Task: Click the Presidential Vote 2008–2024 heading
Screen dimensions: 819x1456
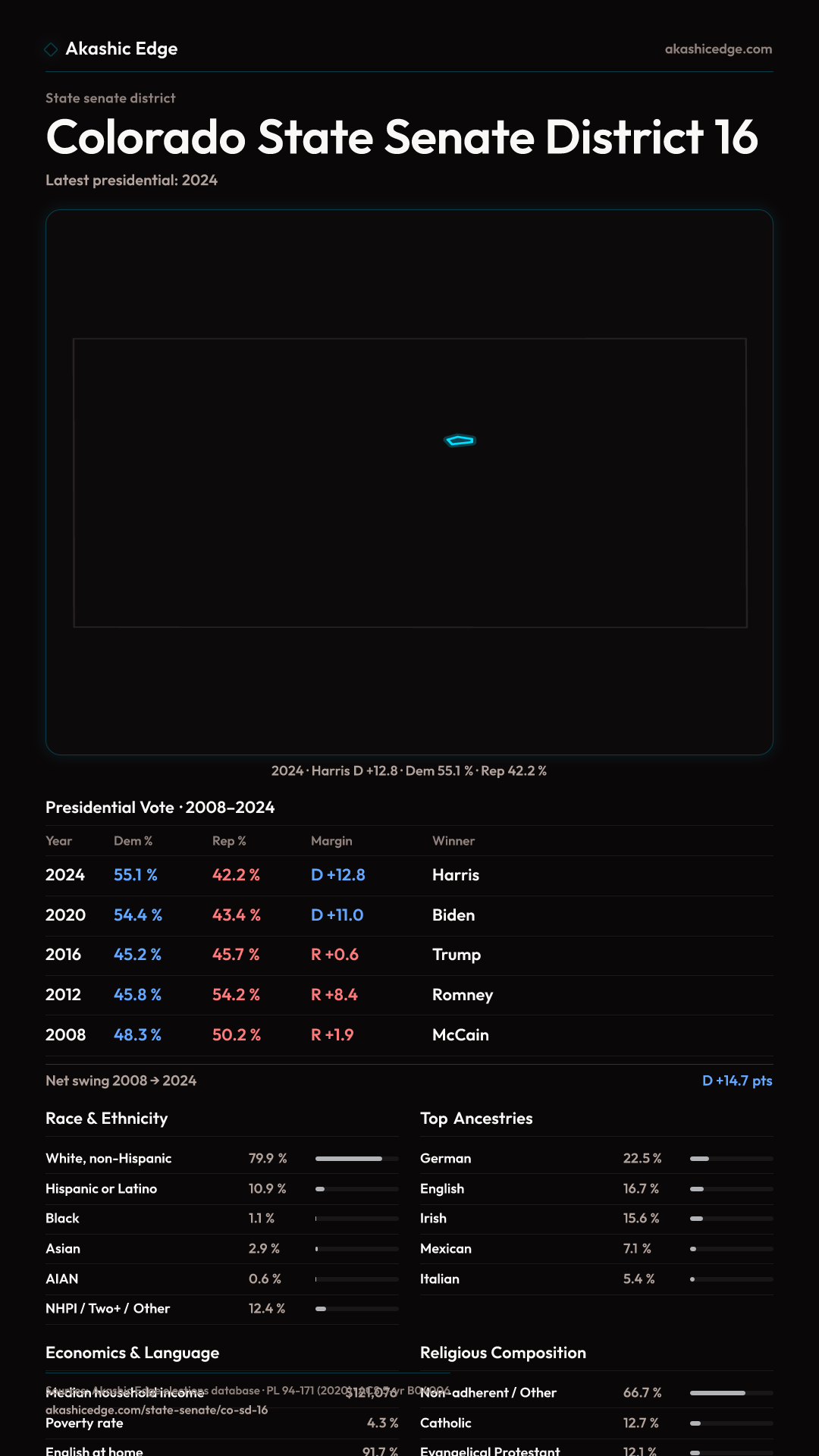Action: pyautogui.click(x=160, y=808)
